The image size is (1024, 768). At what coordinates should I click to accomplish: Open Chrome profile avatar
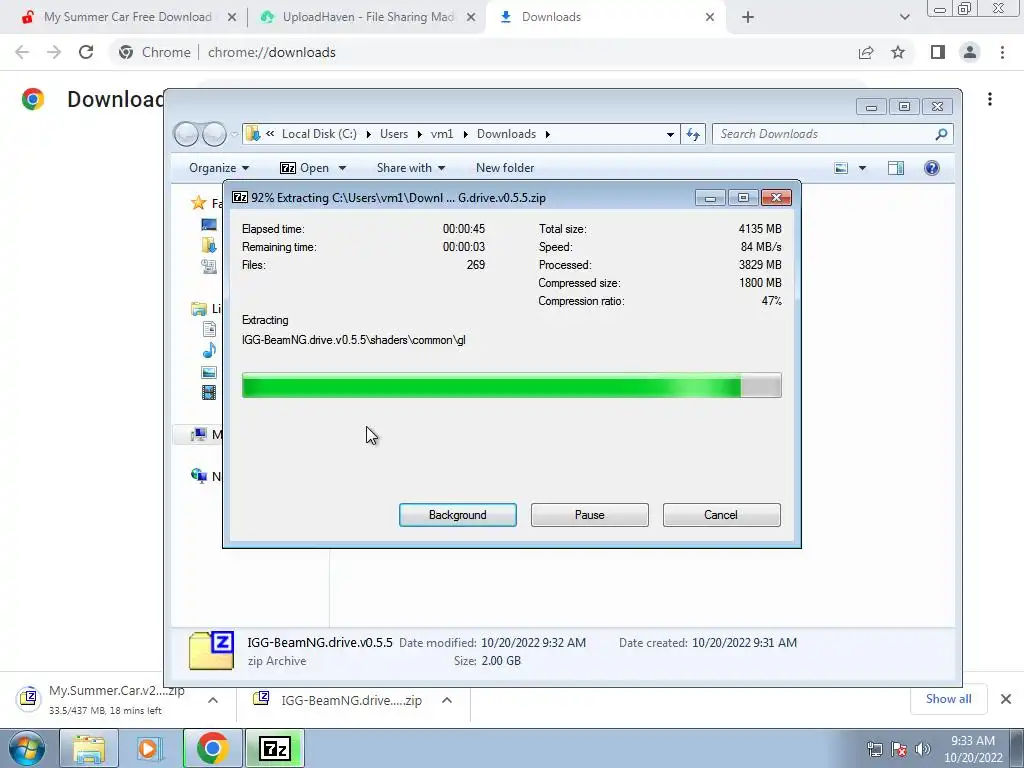point(970,52)
